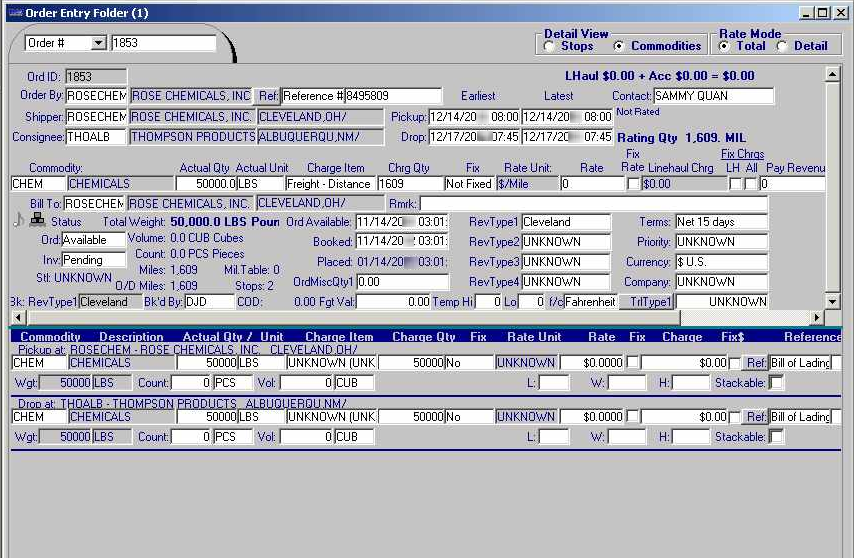Click the Pickup row Count field
The image size is (854, 558).
[x=191, y=383]
